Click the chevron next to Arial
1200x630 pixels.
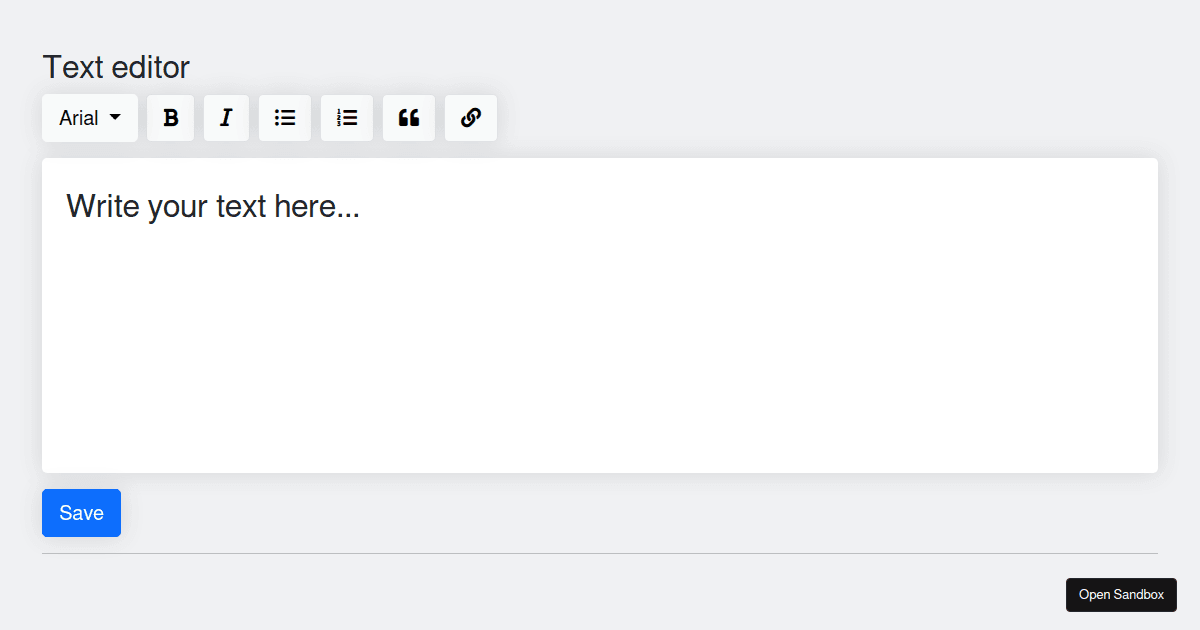tap(113, 117)
